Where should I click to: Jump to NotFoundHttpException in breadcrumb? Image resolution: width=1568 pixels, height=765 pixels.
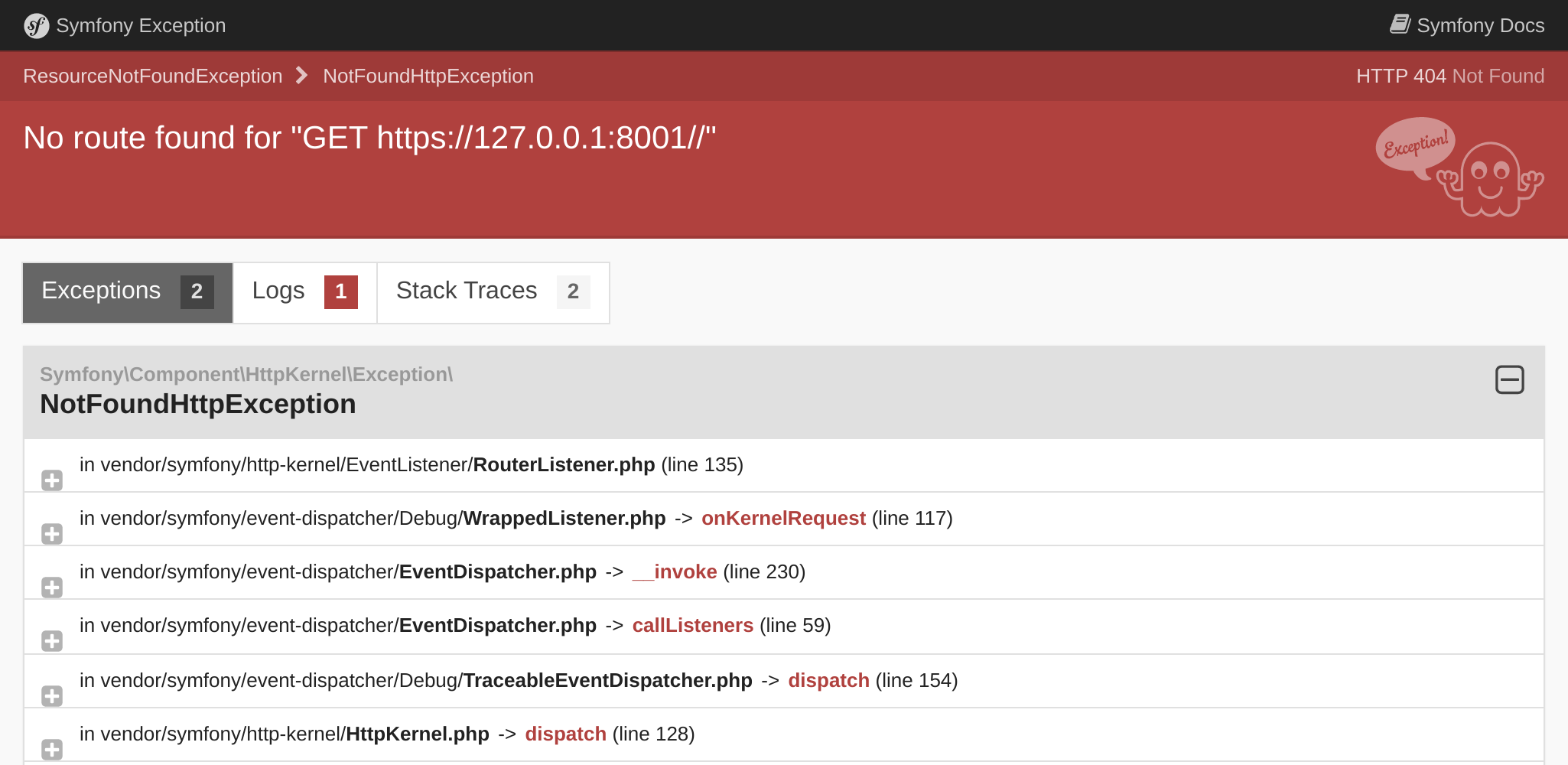coord(428,76)
